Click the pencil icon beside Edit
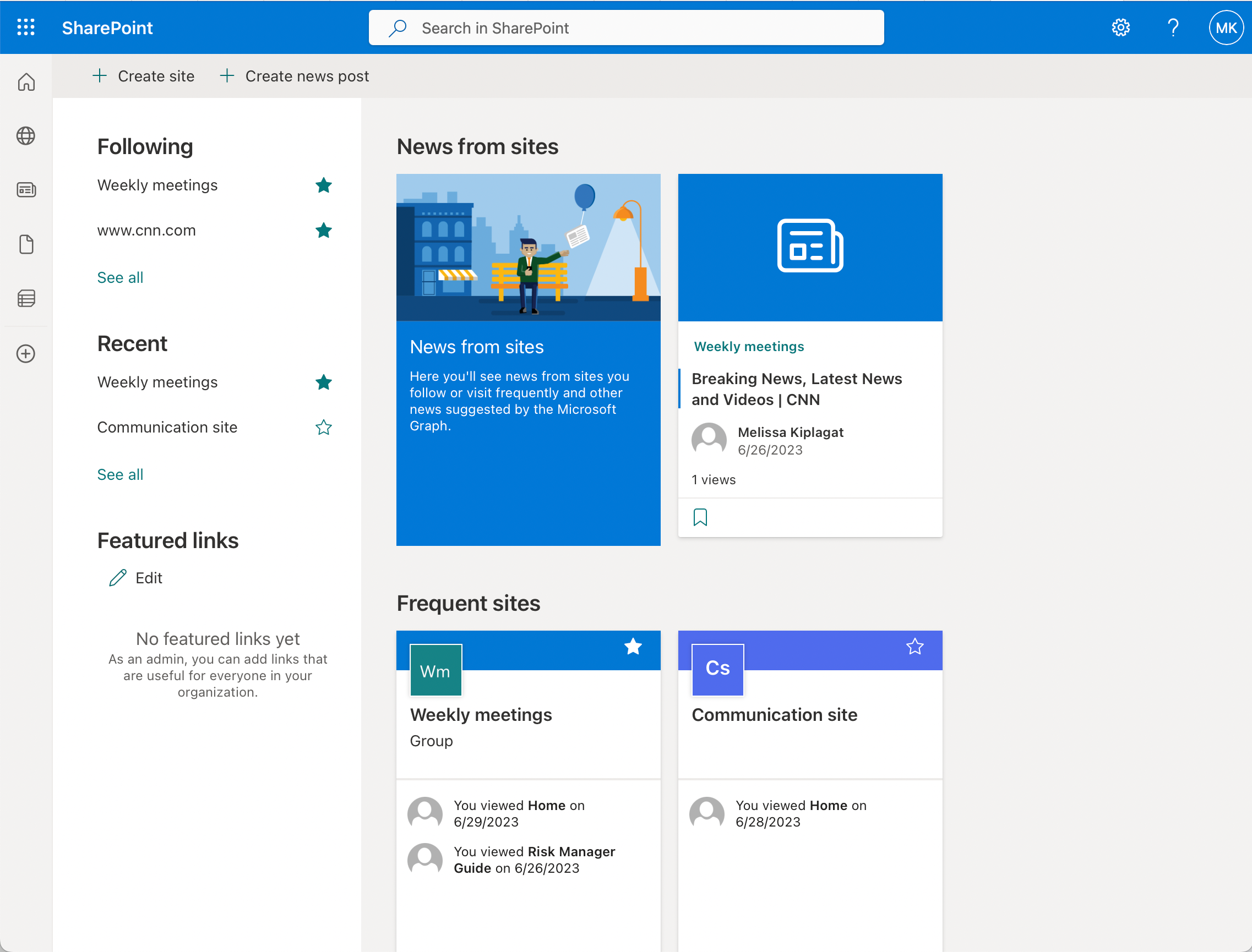The width and height of the screenshot is (1252, 952). click(117, 577)
